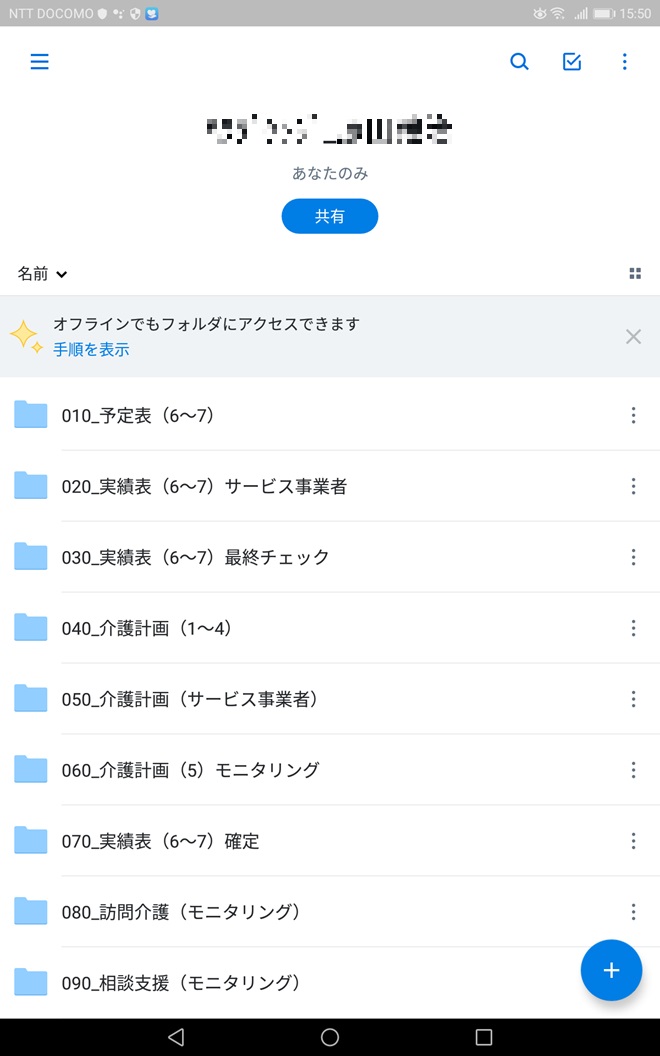This screenshot has width=660, height=1056.
Task: Open folder 010_予定表（6〜7）
Action: pos(138,416)
